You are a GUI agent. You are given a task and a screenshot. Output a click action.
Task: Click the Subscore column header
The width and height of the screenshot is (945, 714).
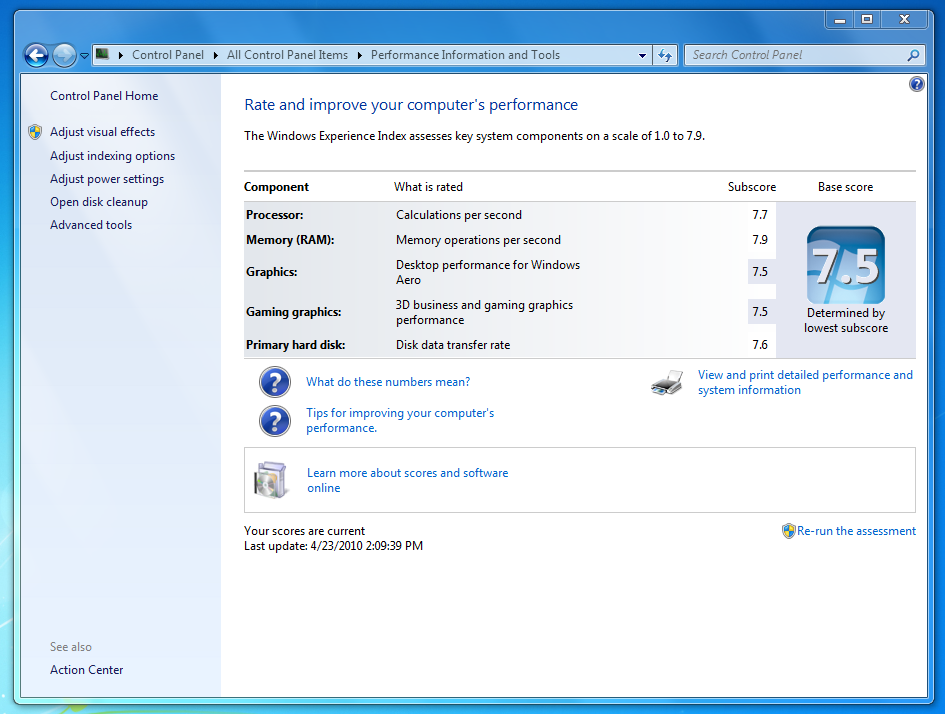(752, 187)
